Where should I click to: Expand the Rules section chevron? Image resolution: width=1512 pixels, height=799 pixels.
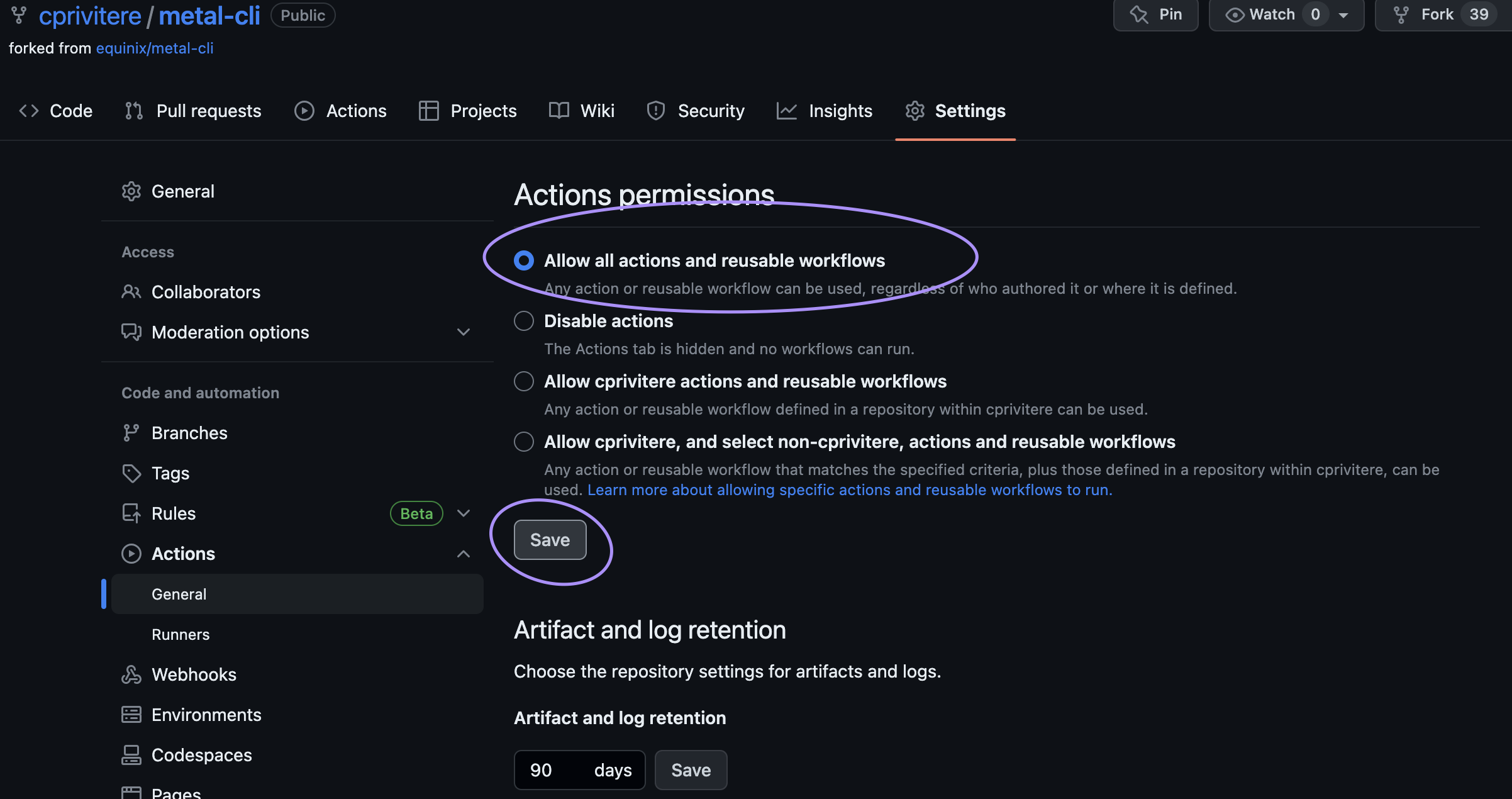464,513
